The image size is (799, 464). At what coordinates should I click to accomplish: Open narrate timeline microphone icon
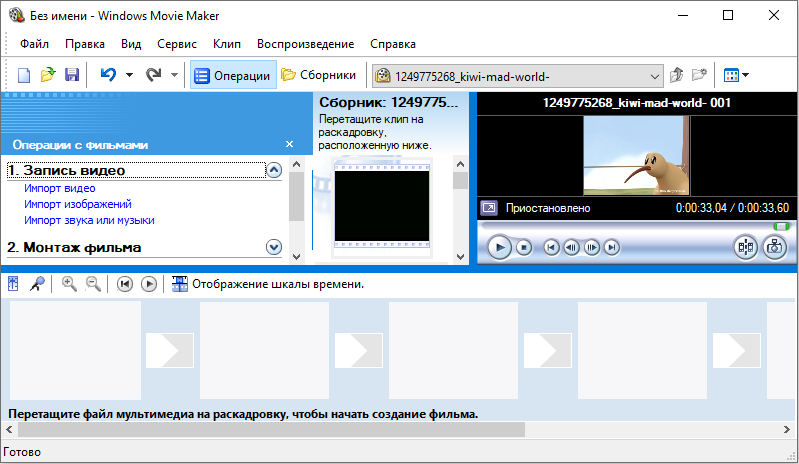tap(37, 284)
